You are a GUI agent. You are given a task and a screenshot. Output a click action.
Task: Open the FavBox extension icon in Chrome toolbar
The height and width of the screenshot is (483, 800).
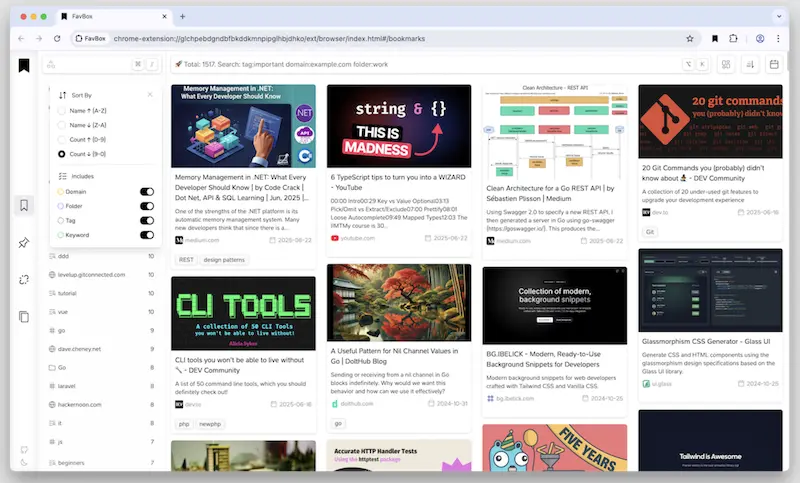(715, 38)
